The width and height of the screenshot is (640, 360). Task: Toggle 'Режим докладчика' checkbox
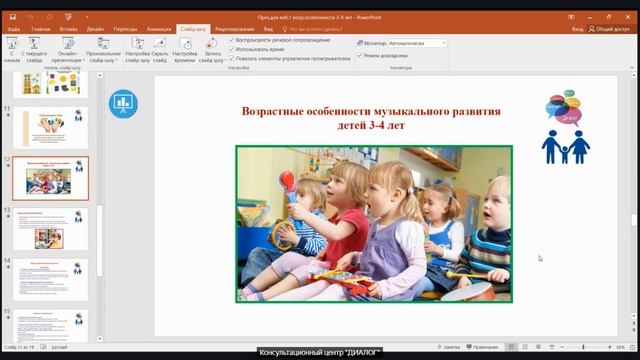(x=360, y=56)
